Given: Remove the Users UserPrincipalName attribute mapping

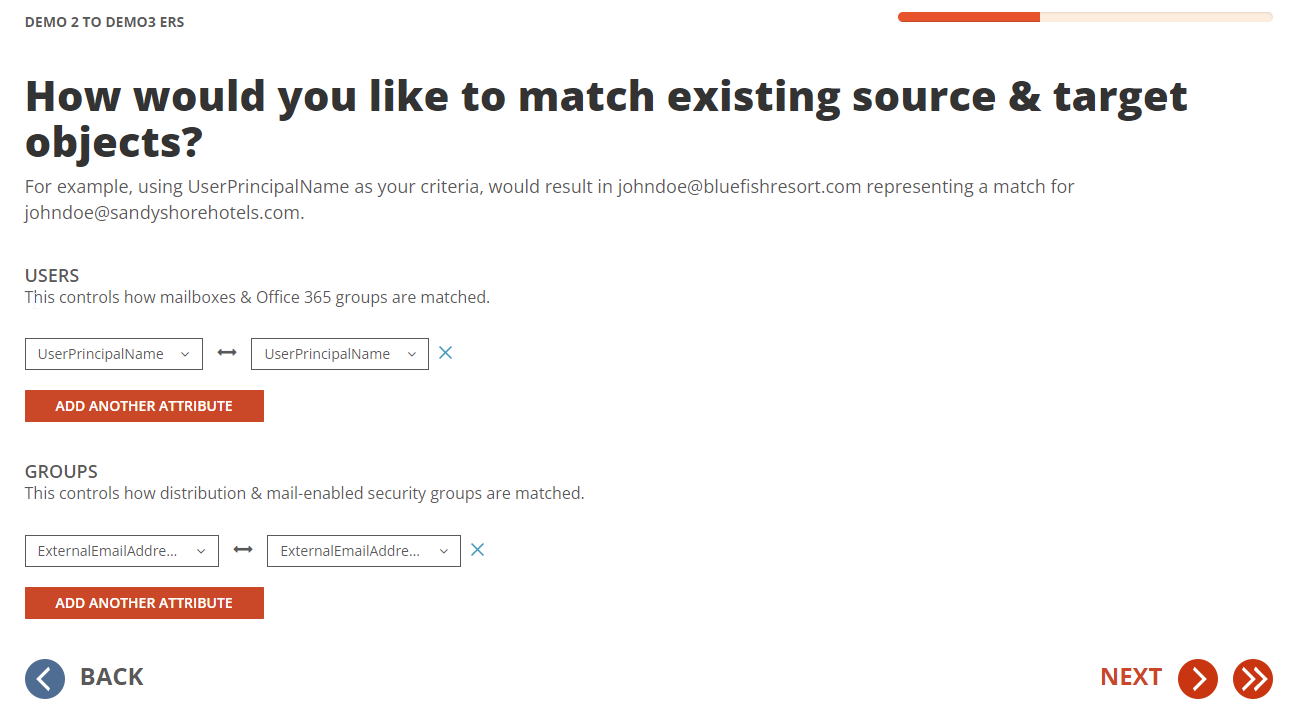Looking at the screenshot, I should tap(446, 353).
